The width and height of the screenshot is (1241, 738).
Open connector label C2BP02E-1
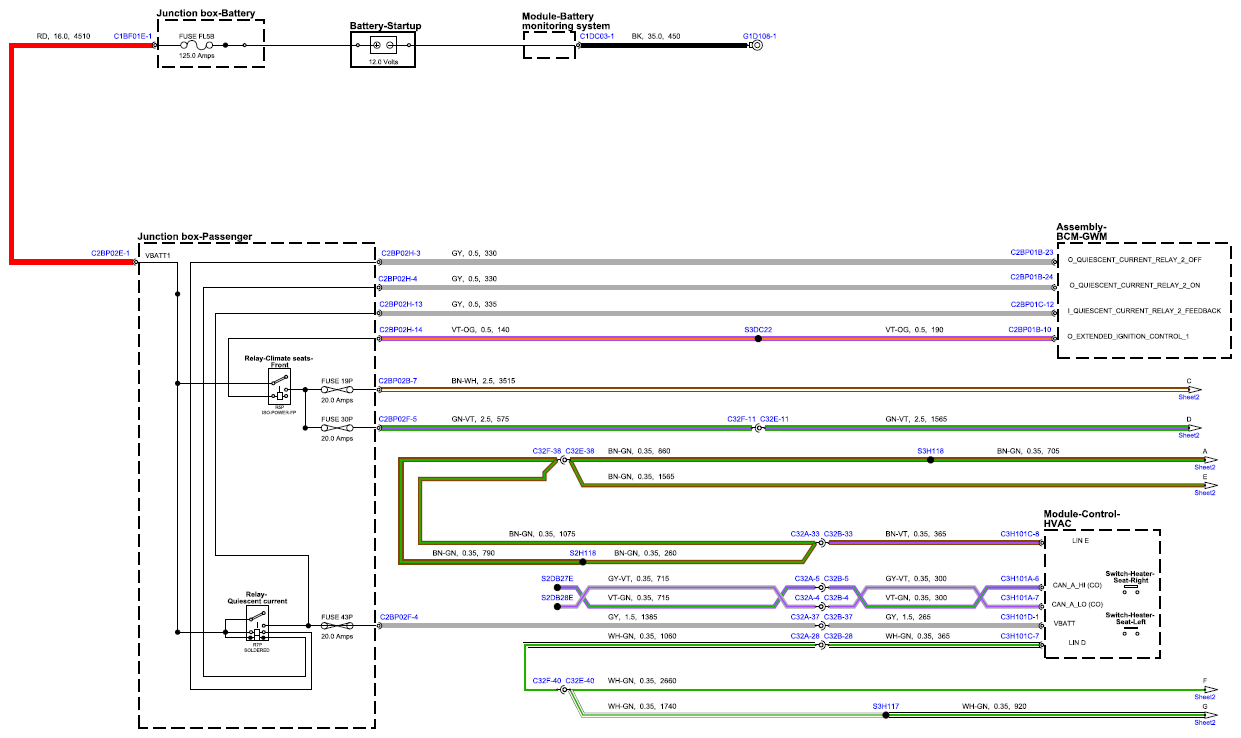pos(111,254)
